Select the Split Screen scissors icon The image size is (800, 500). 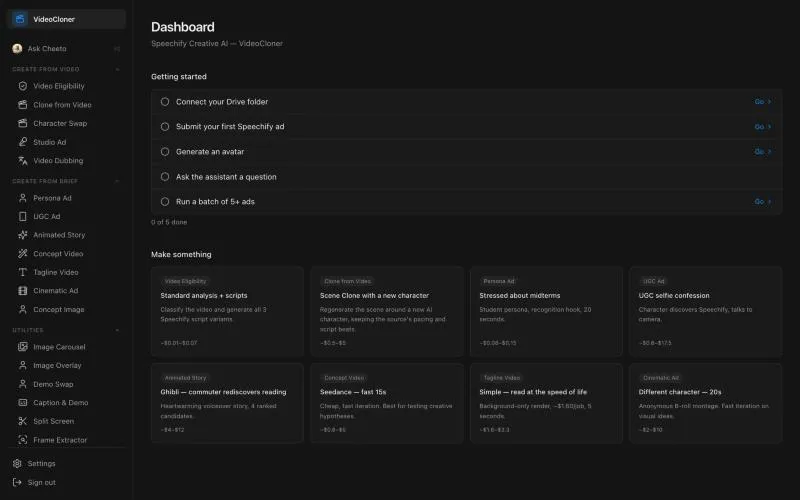pos(22,421)
